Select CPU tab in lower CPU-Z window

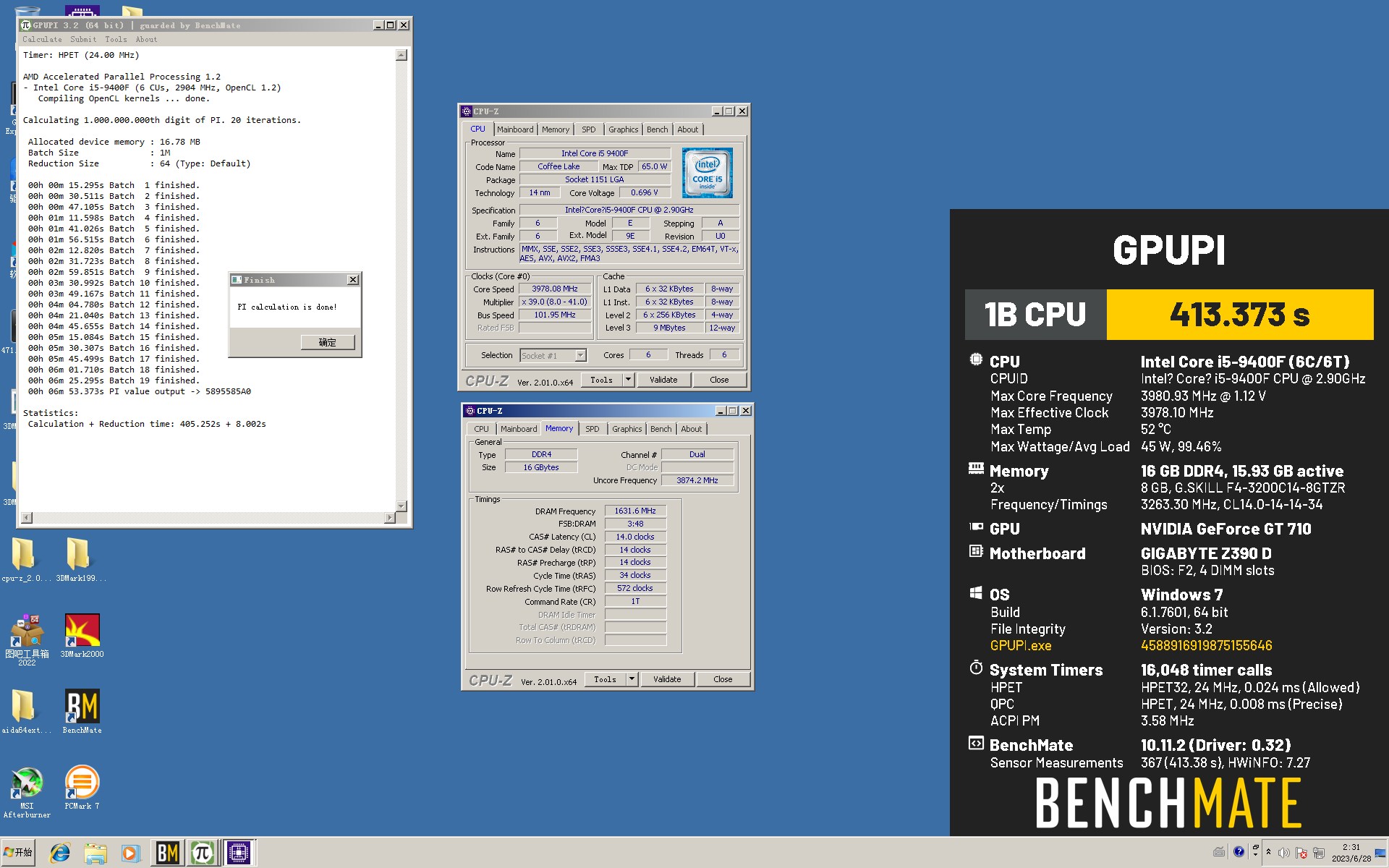(x=482, y=429)
